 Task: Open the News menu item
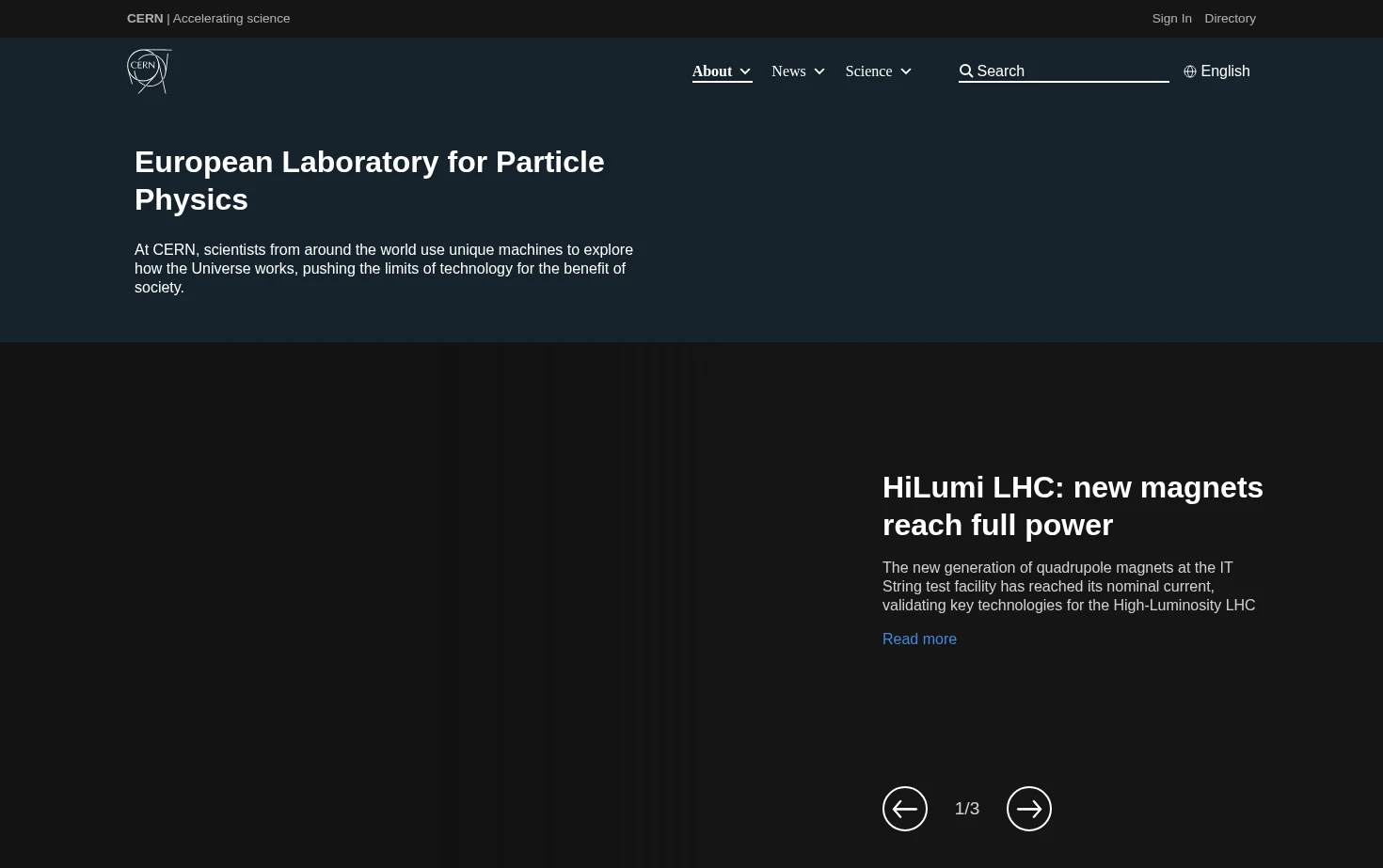pos(788,71)
